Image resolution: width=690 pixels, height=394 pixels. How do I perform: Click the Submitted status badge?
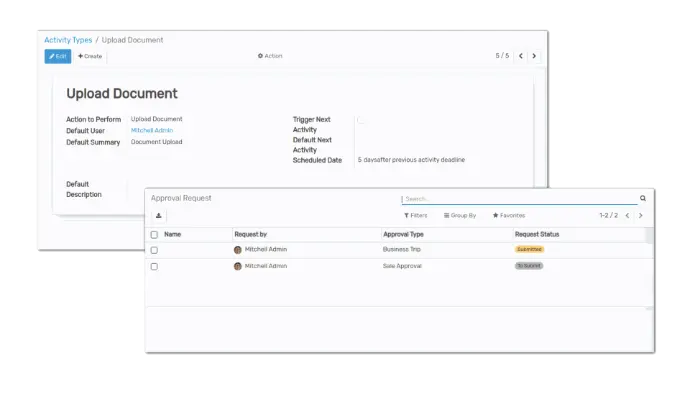click(x=529, y=249)
